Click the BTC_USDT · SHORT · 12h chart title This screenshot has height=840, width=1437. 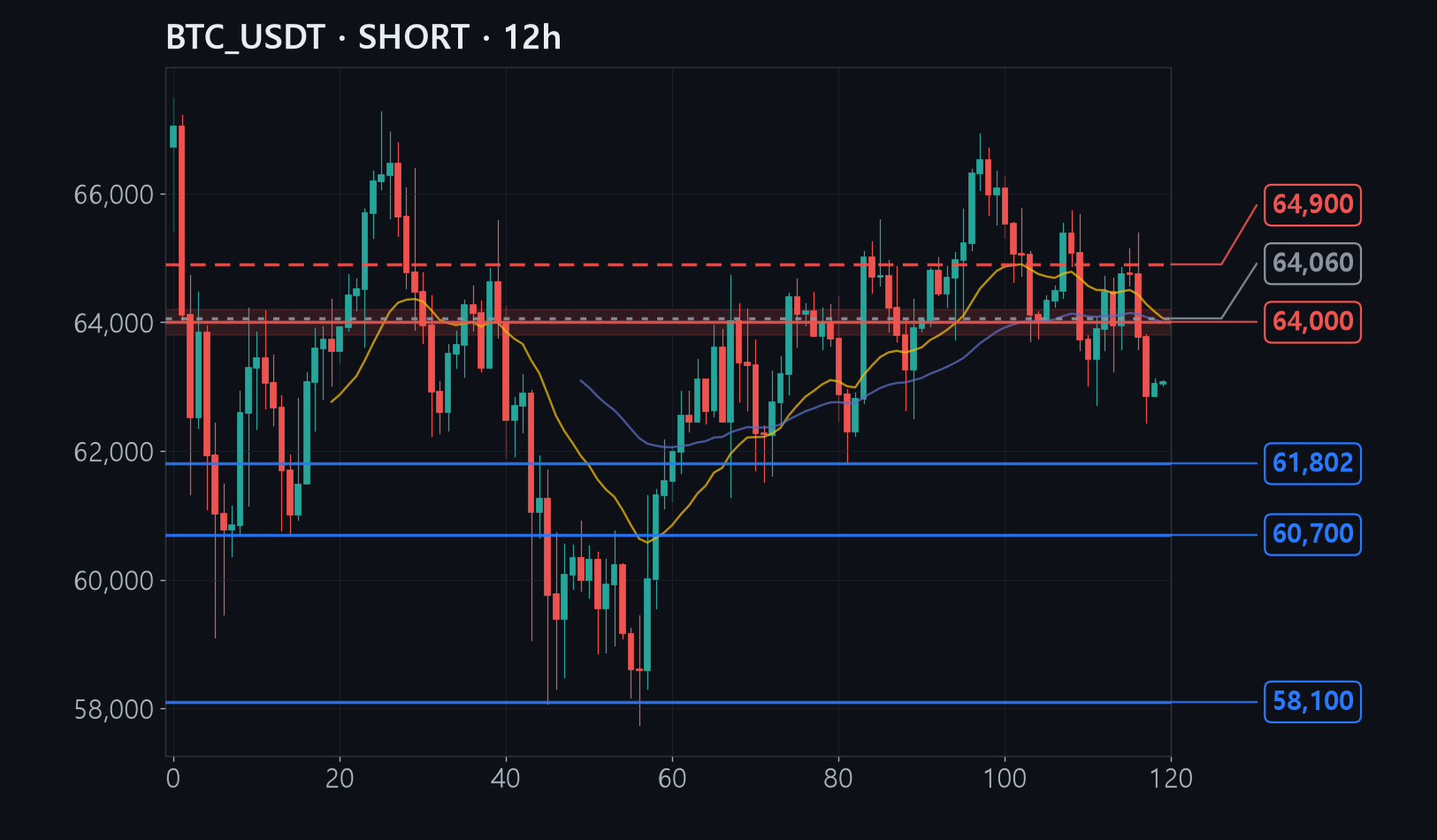(363, 37)
